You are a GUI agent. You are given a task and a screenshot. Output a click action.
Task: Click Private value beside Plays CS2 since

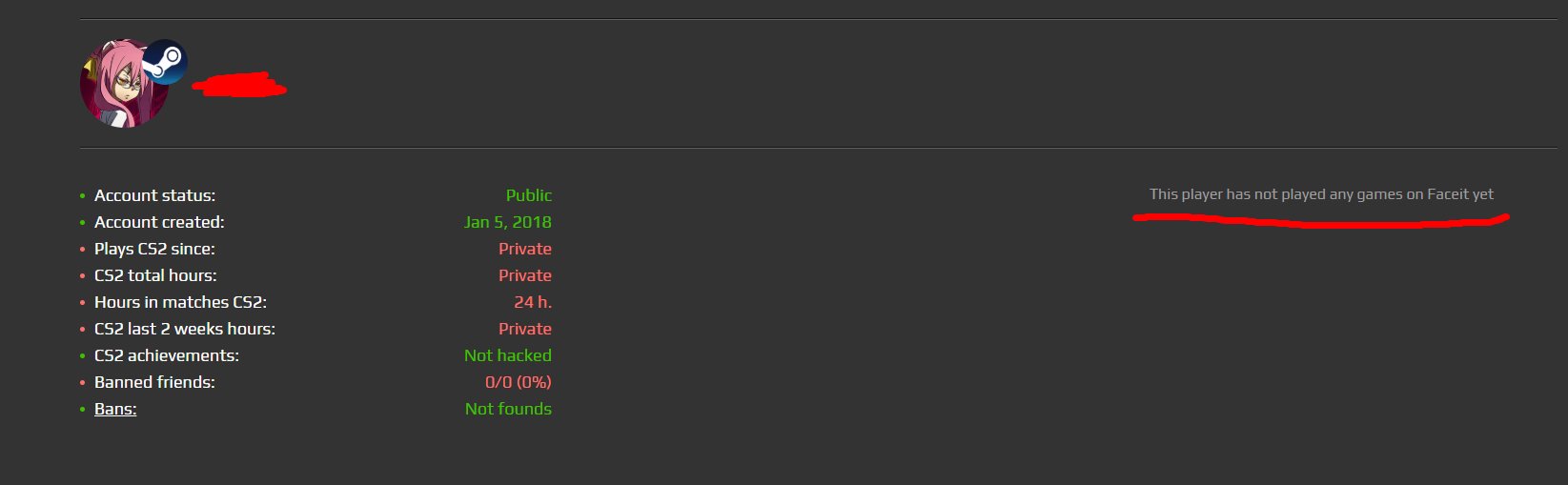524,249
